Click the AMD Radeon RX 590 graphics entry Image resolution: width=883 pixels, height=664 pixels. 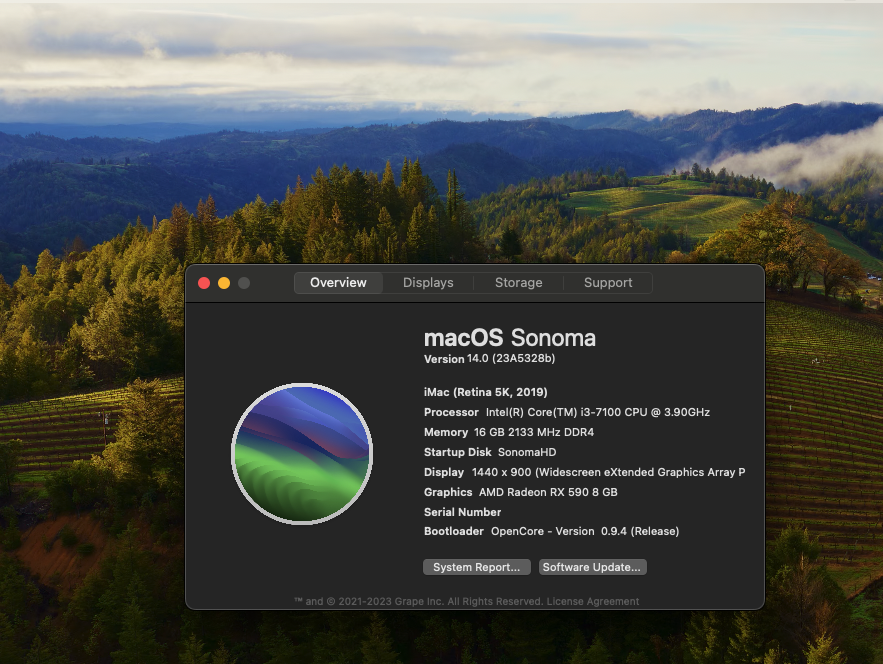[547, 492]
